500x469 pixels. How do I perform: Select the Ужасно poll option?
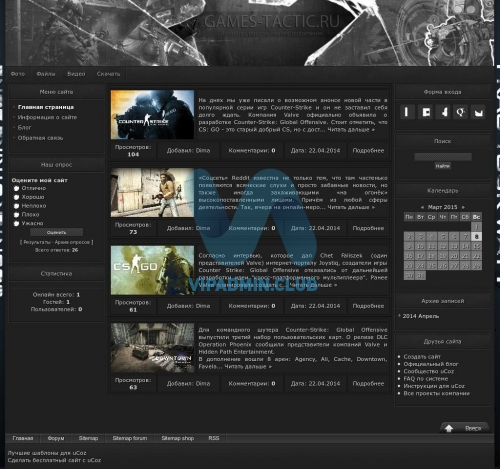tap(16, 223)
